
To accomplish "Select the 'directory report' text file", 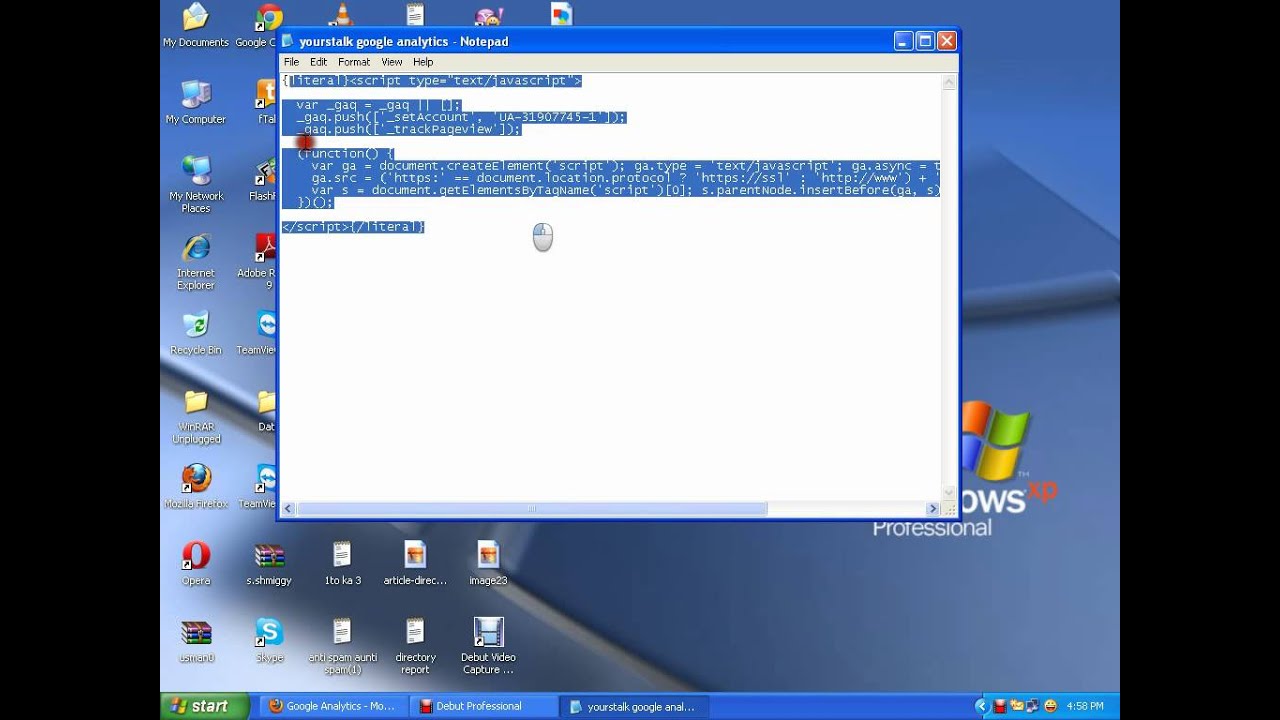I will 415,646.
